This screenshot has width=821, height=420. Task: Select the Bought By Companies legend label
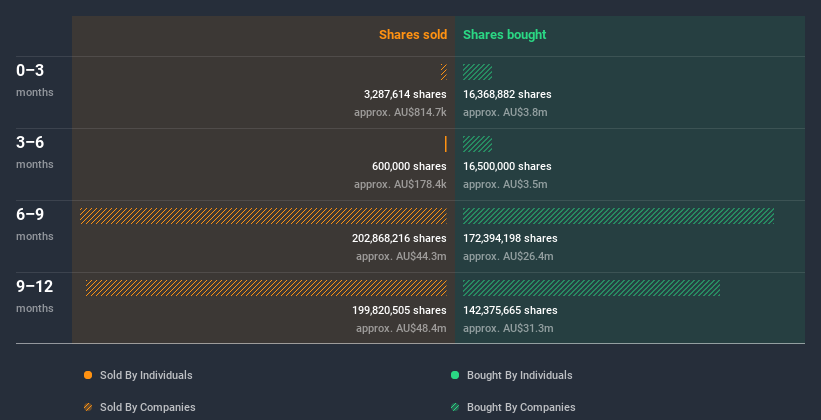[521, 407]
